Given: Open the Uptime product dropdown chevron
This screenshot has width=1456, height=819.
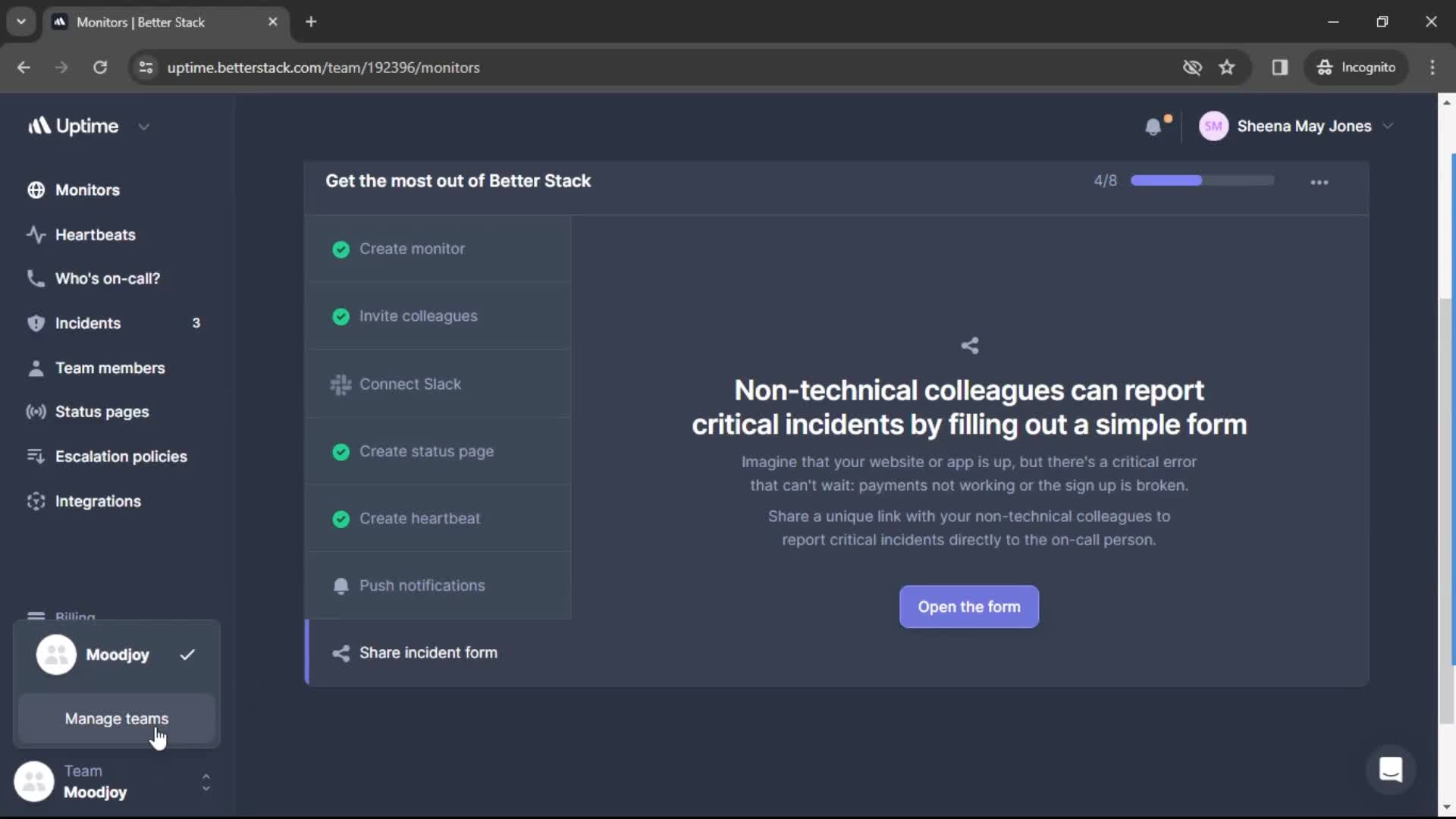Looking at the screenshot, I should coord(144,127).
